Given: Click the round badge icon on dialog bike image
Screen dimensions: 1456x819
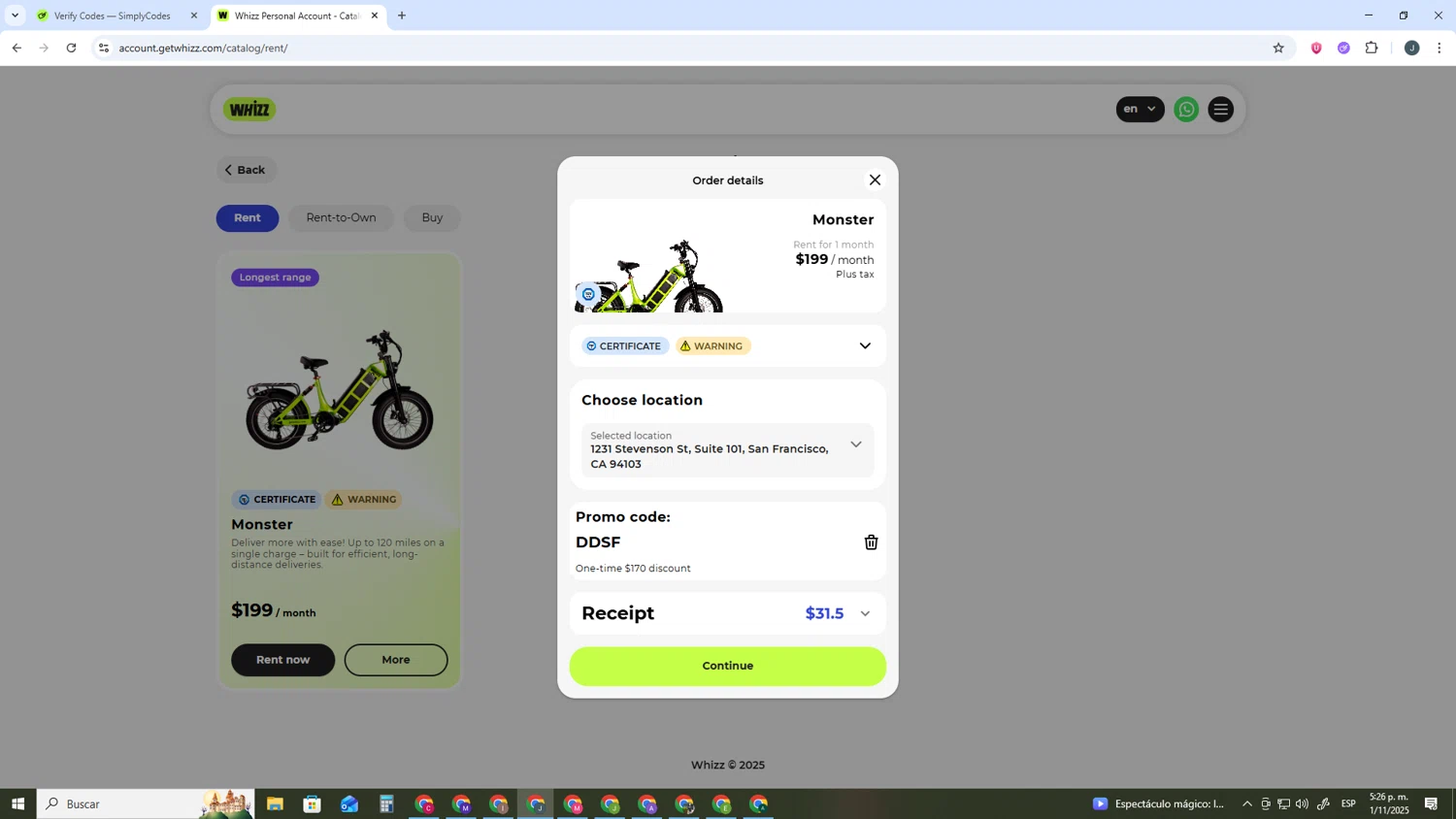Looking at the screenshot, I should click(588, 294).
